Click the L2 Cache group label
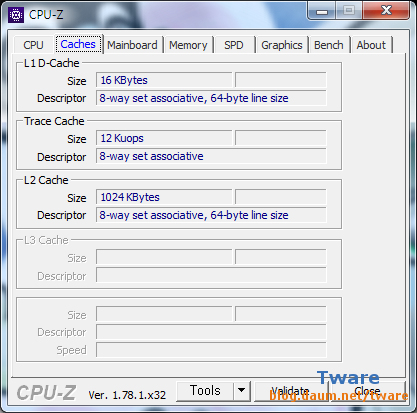Viewport: 417px width, 413px height. 46,180
